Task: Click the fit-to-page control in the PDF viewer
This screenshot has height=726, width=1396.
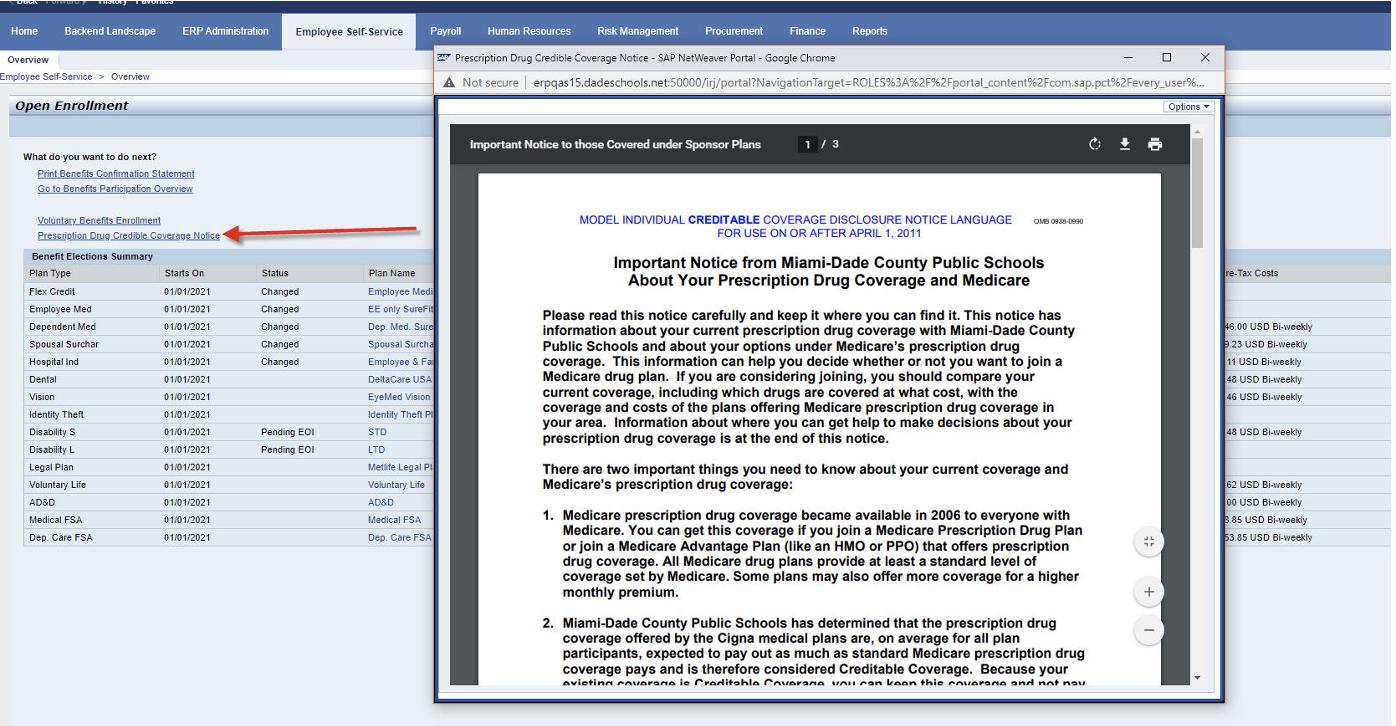Action: click(1148, 541)
